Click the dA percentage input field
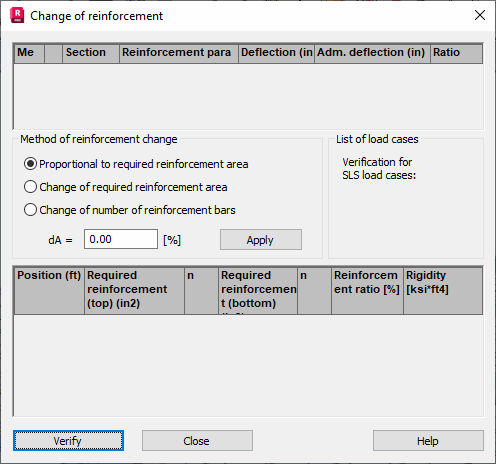The image size is (496, 464). pyautogui.click(x=121, y=239)
